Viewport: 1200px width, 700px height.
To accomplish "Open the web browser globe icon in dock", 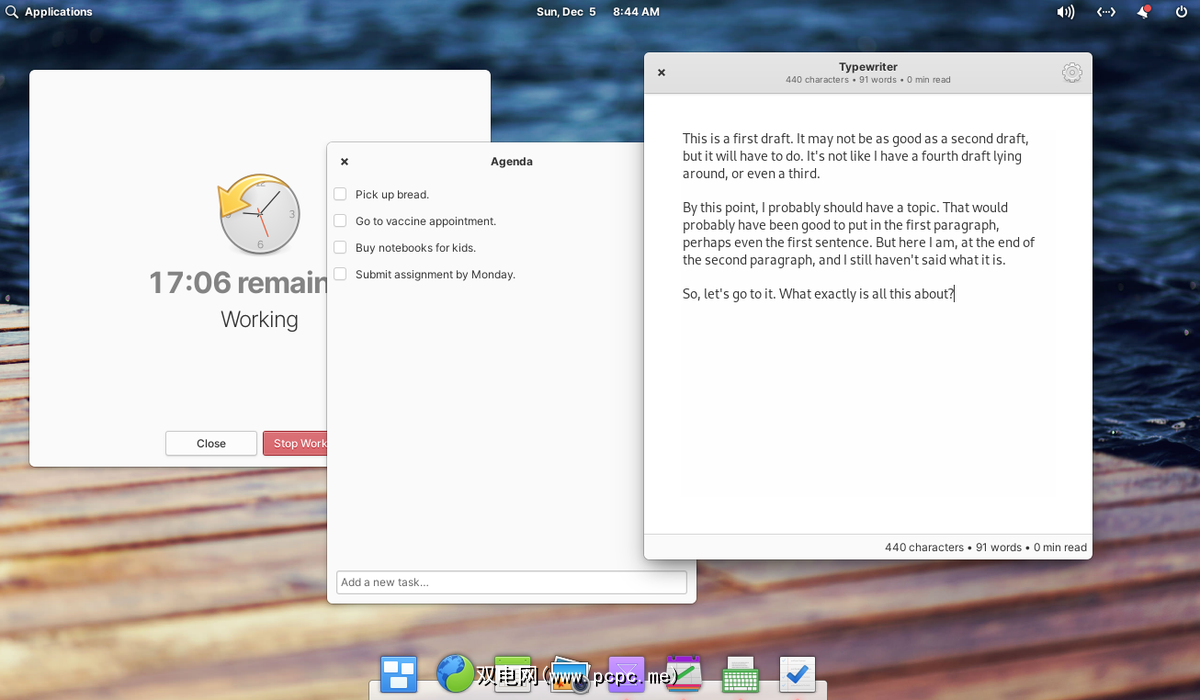I will tap(456, 674).
